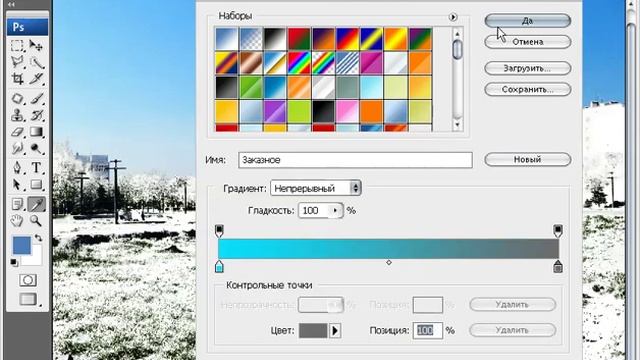Select the left cyan color stop
This screenshot has width=640, height=360.
(x=219, y=267)
